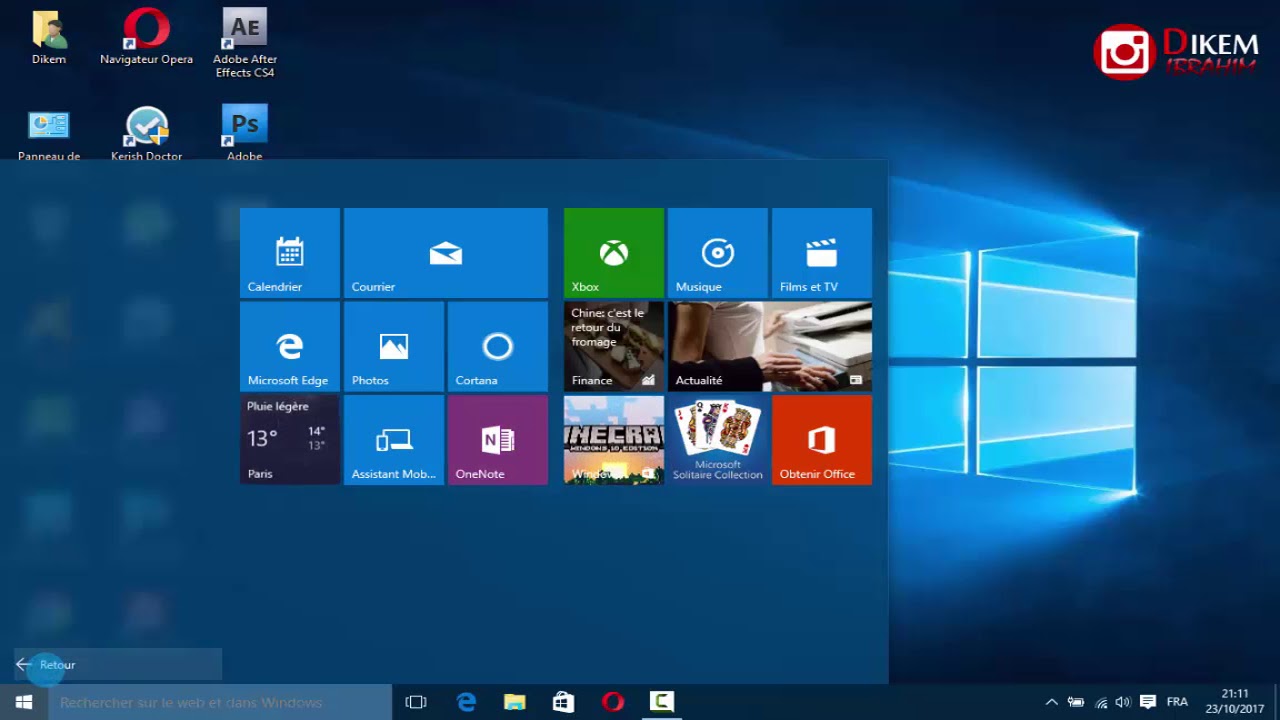Viewport: 1280px width, 720px height.
Task: Open the Action Center notifications icon
Action: 1148,702
